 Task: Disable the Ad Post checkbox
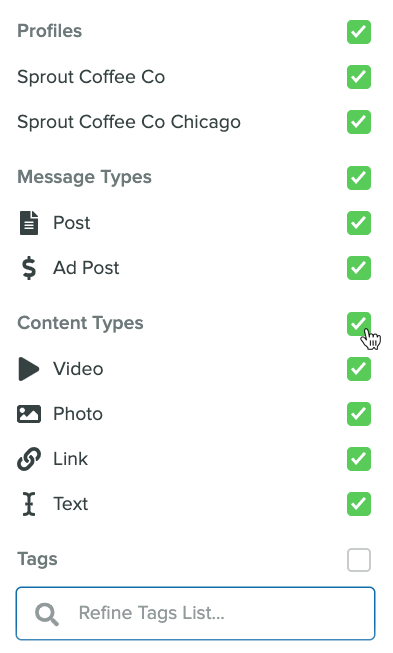pyautogui.click(x=359, y=268)
